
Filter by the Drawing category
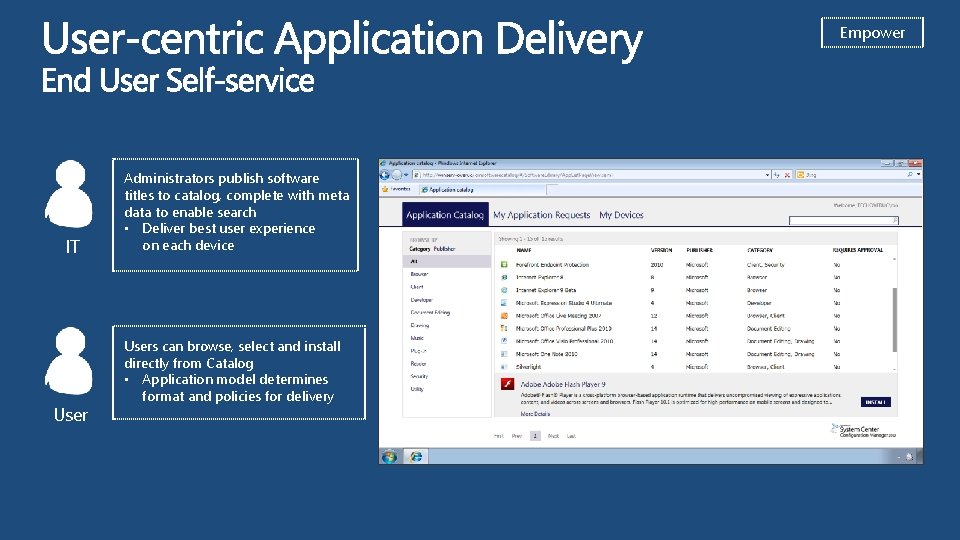click(419, 325)
